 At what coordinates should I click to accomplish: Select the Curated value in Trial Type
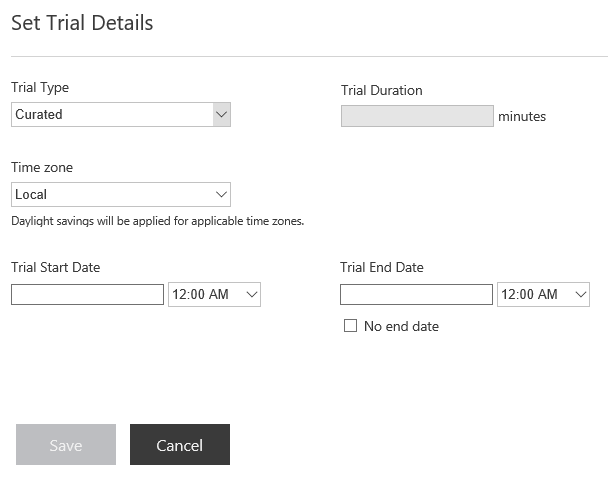coord(39,114)
